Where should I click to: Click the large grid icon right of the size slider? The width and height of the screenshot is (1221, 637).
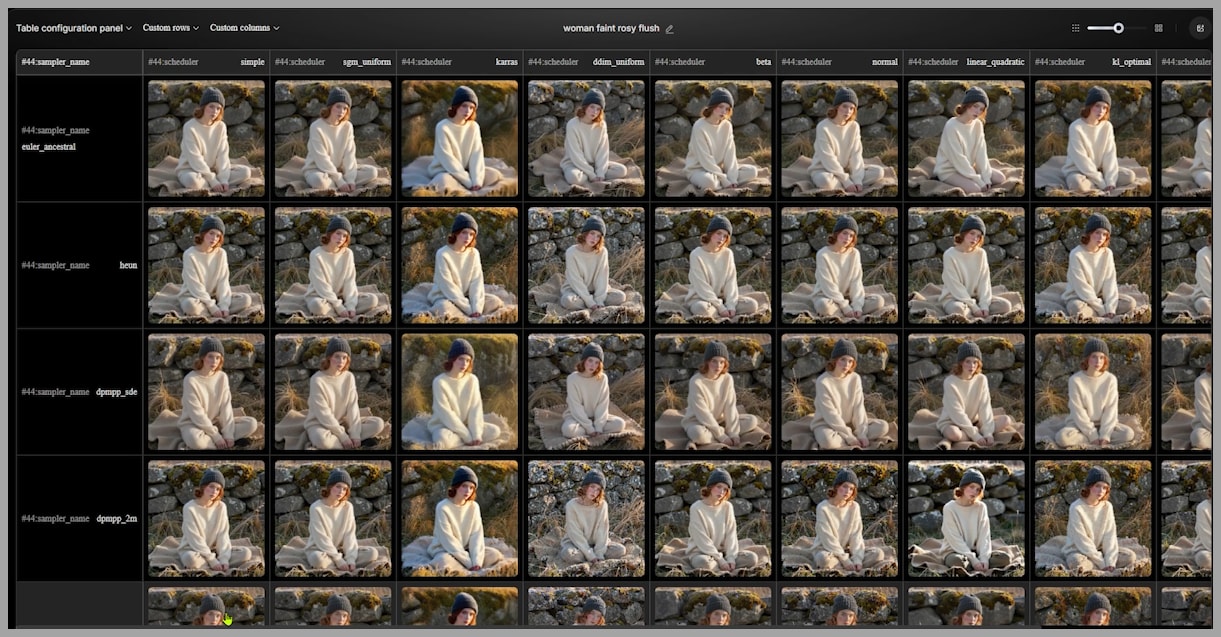[1159, 28]
